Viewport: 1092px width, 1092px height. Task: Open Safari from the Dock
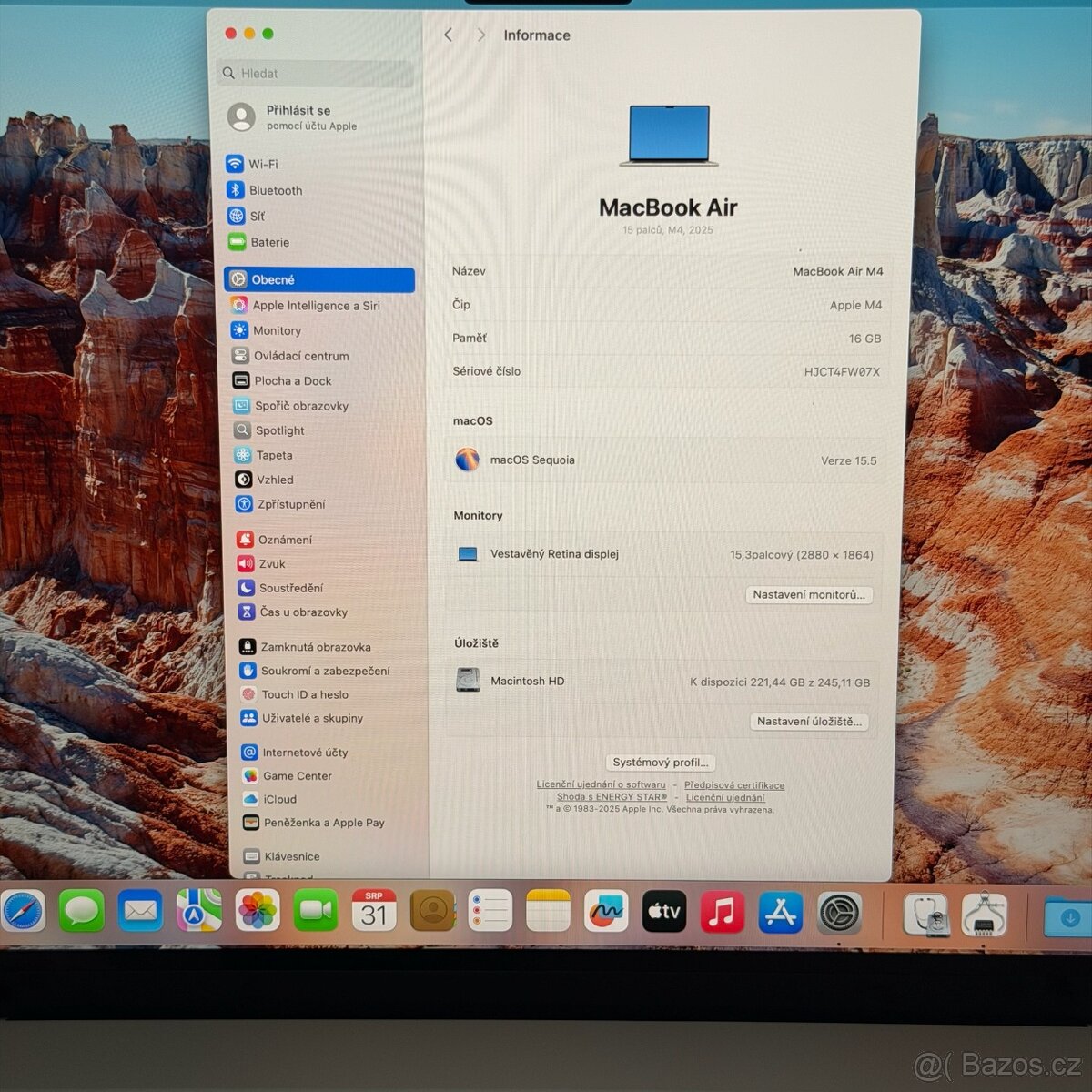23,911
